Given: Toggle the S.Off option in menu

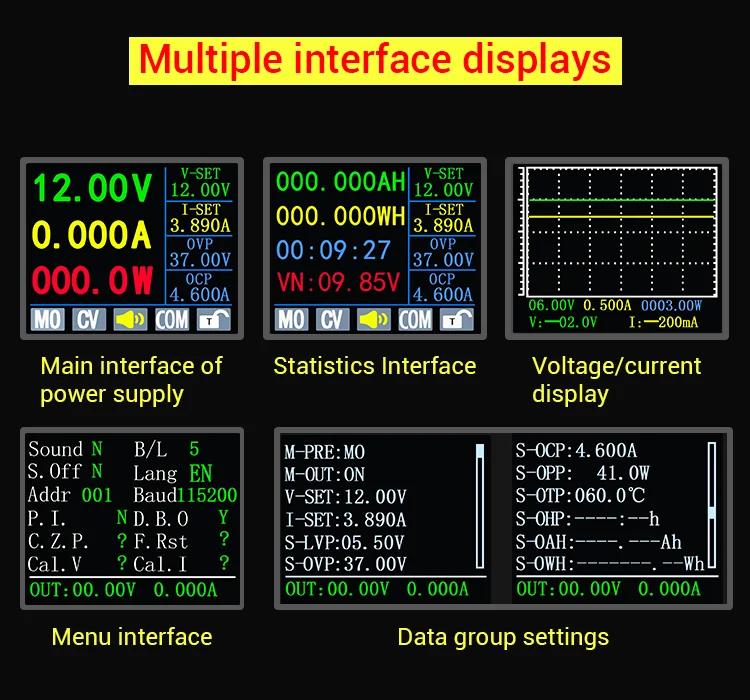Looking at the screenshot, I should (97, 471).
